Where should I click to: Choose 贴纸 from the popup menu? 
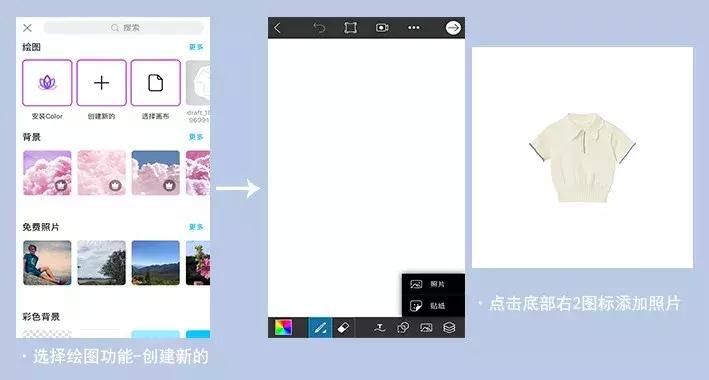433,306
